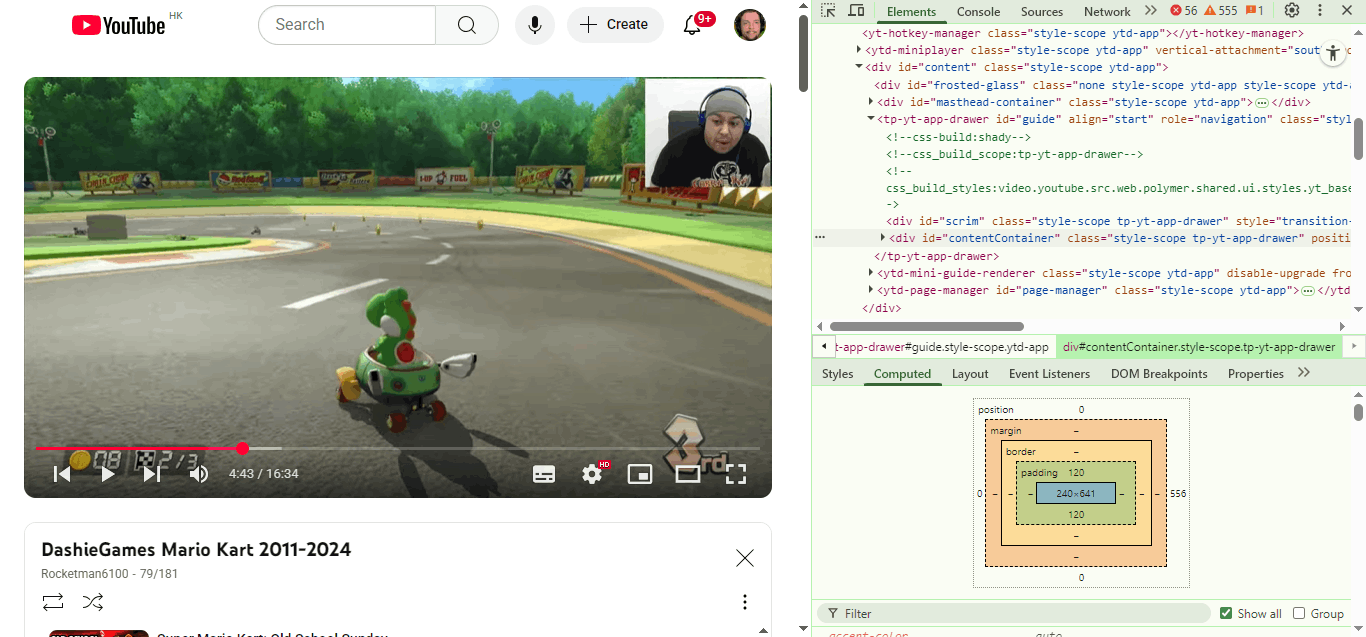Open the player settings gear
1366x637 pixels.
pyautogui.click(x=592, y=474)
